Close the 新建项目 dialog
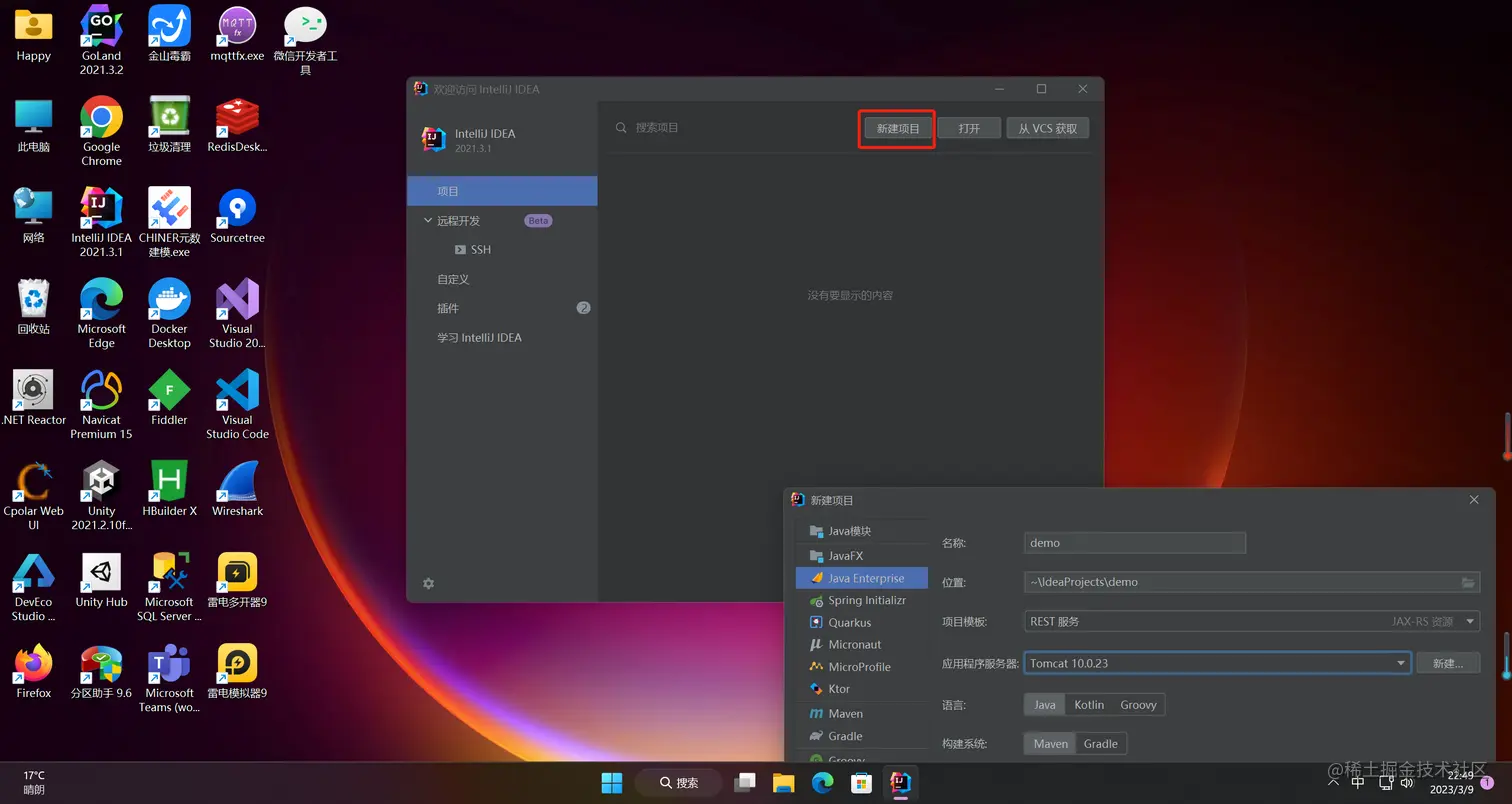1512x804 pixels. tap(1474, 500)
